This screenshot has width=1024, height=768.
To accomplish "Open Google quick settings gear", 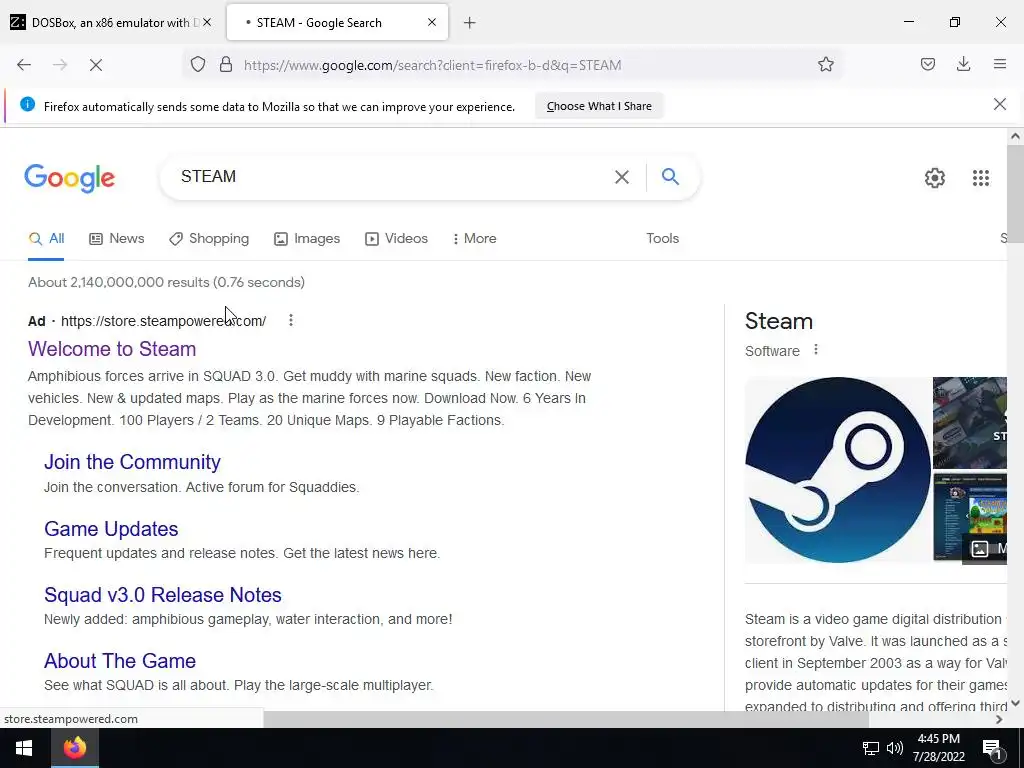I will [935, 178].
